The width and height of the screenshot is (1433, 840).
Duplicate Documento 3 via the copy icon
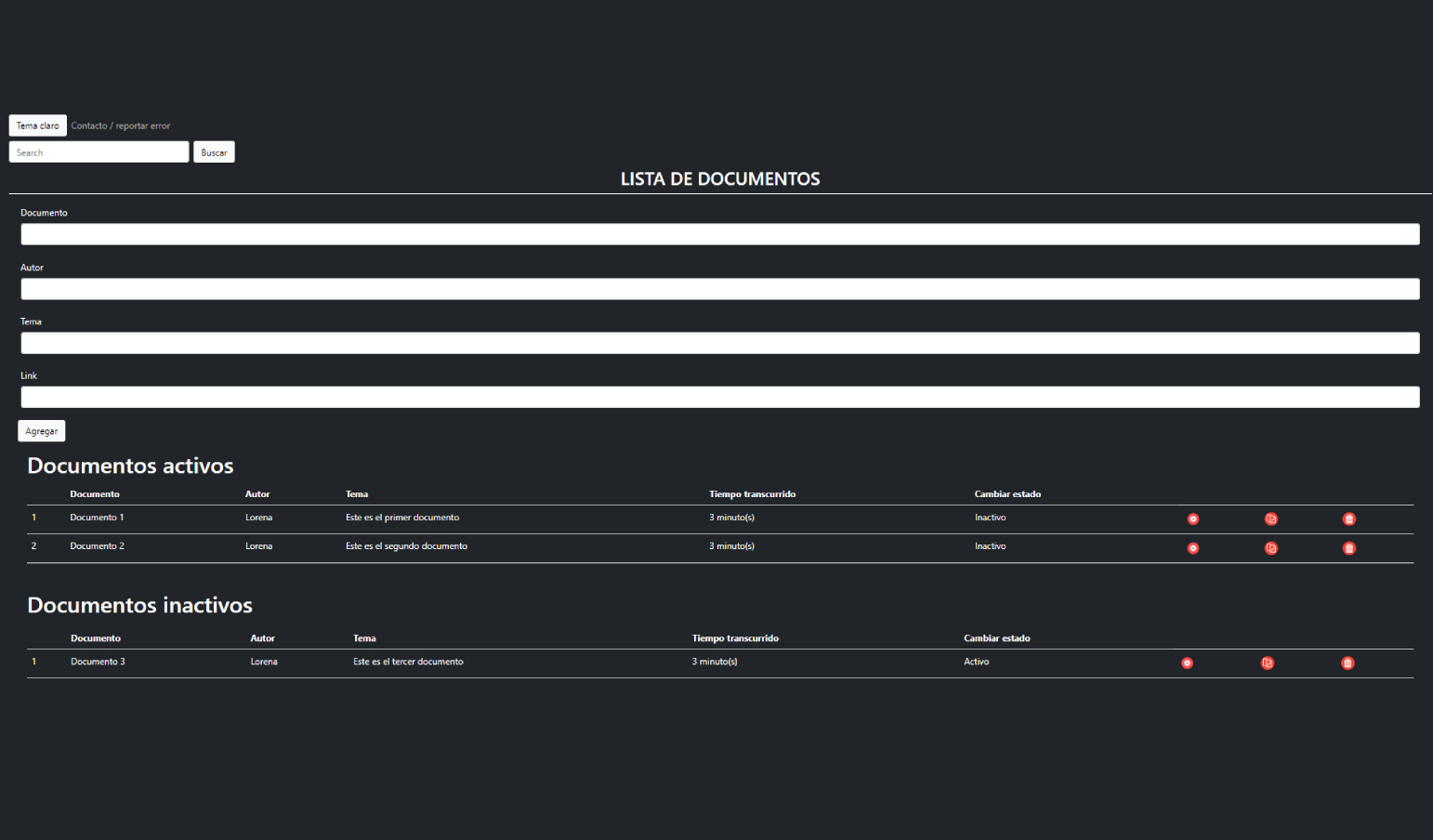click(x=1267, y=663)
